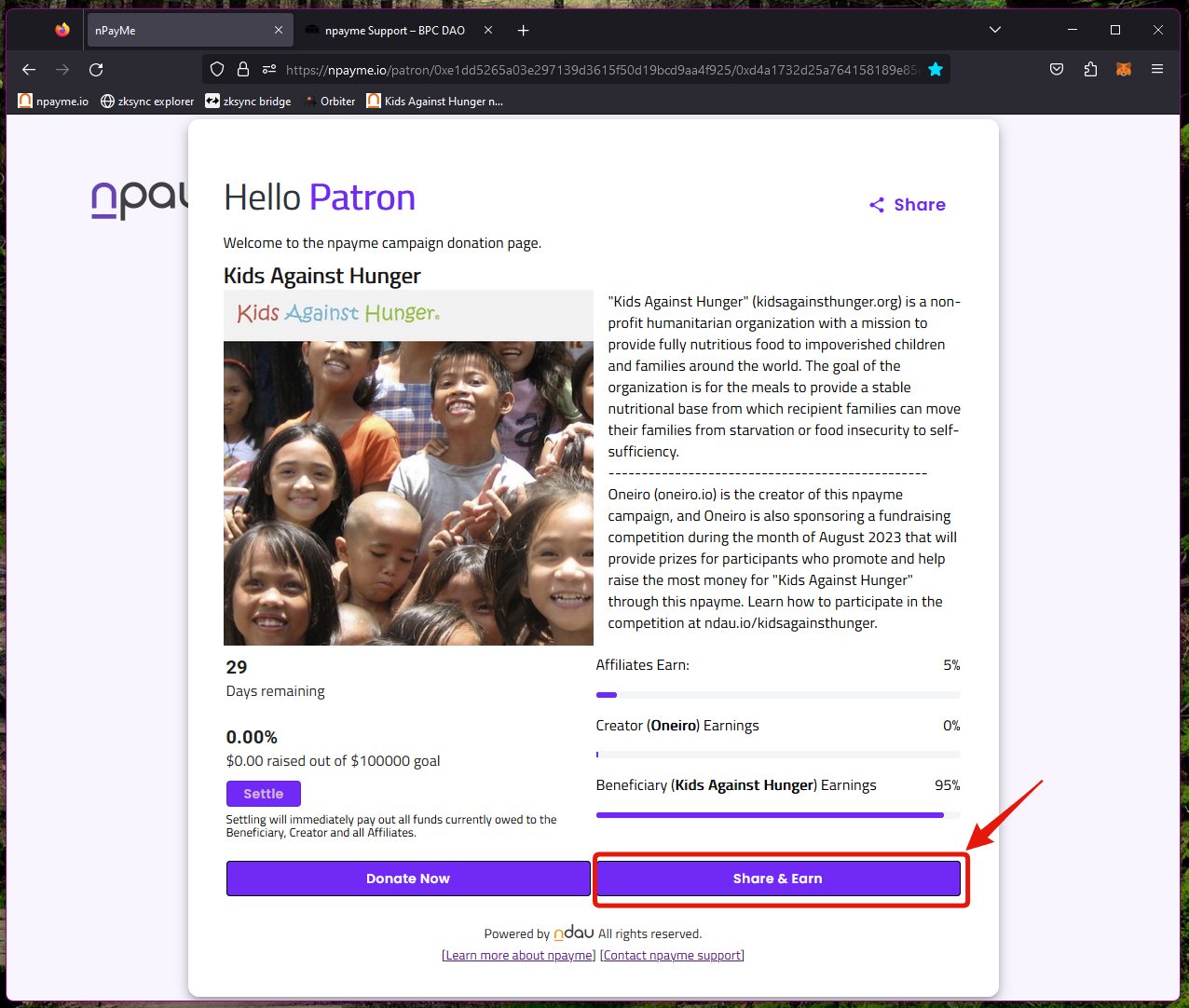Close the nPayMe tab

279,30
